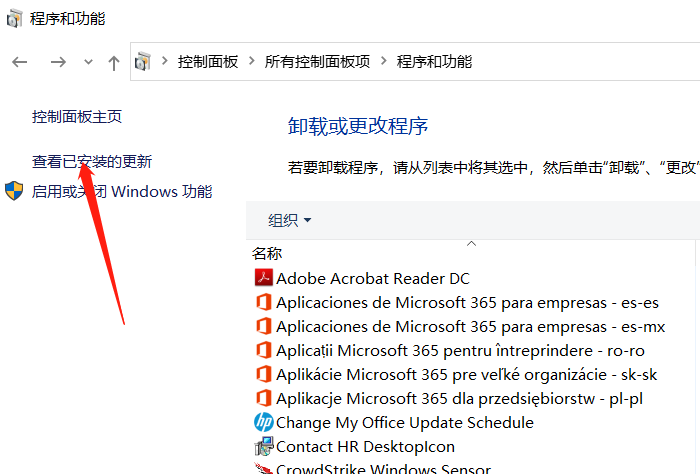Click the shield icon beside Windows 功能
700x474 pixels.
[x=15, y=191]
